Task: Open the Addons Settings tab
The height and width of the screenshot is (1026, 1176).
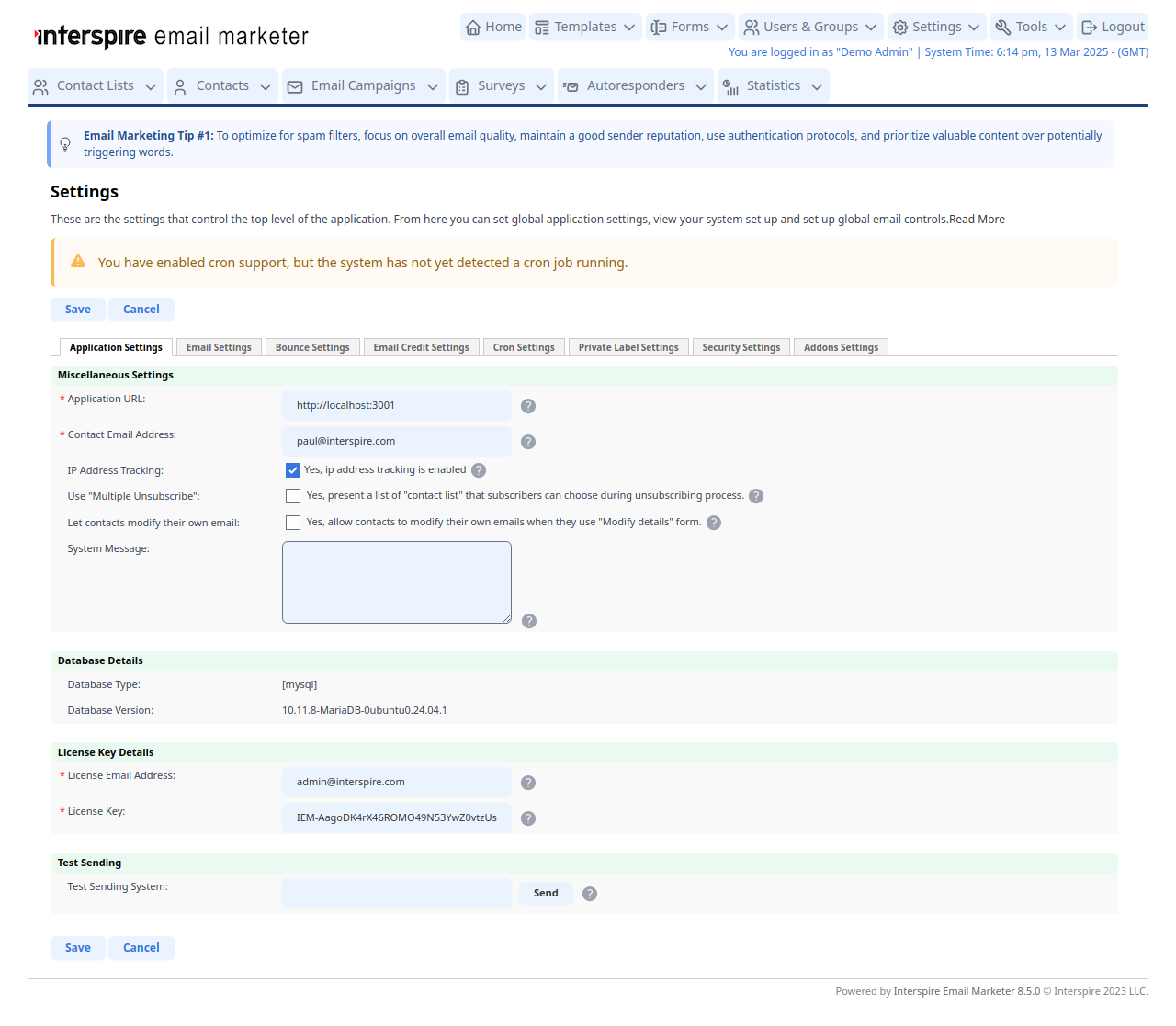Action: [841, 347]
